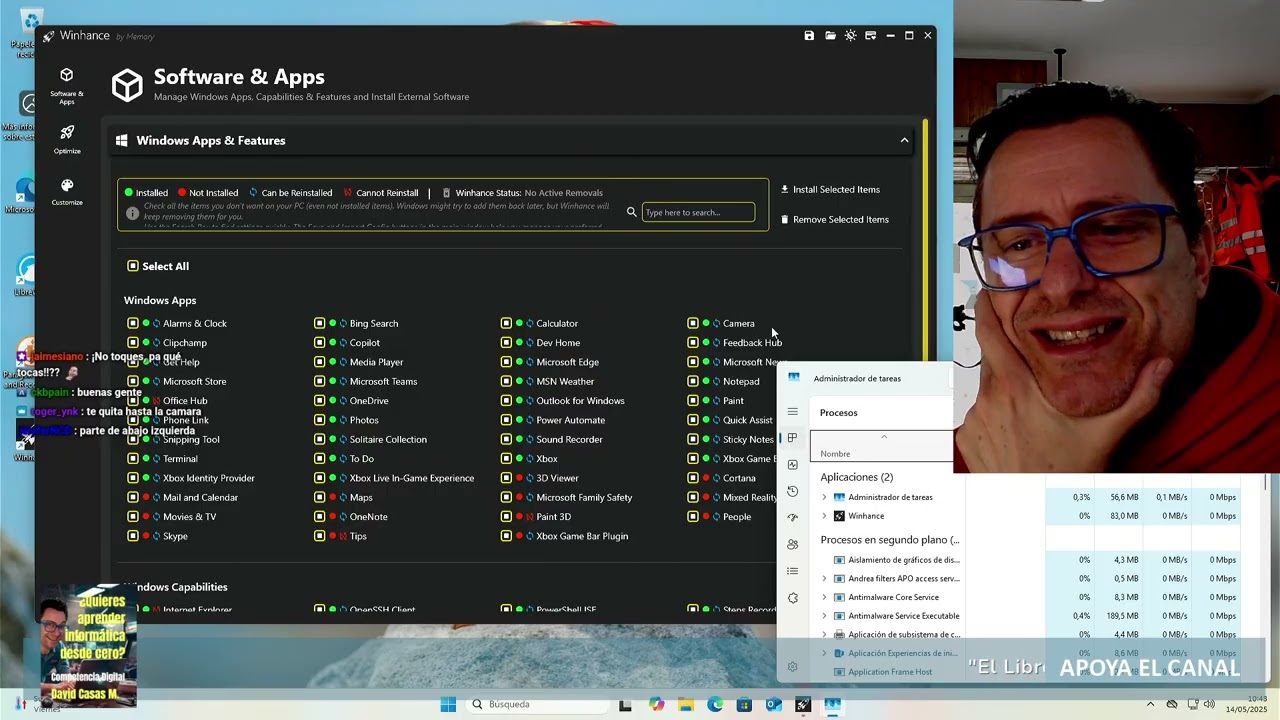Open Outlook from the taskbar
The image size is (1280, 720).
(773, 704)
